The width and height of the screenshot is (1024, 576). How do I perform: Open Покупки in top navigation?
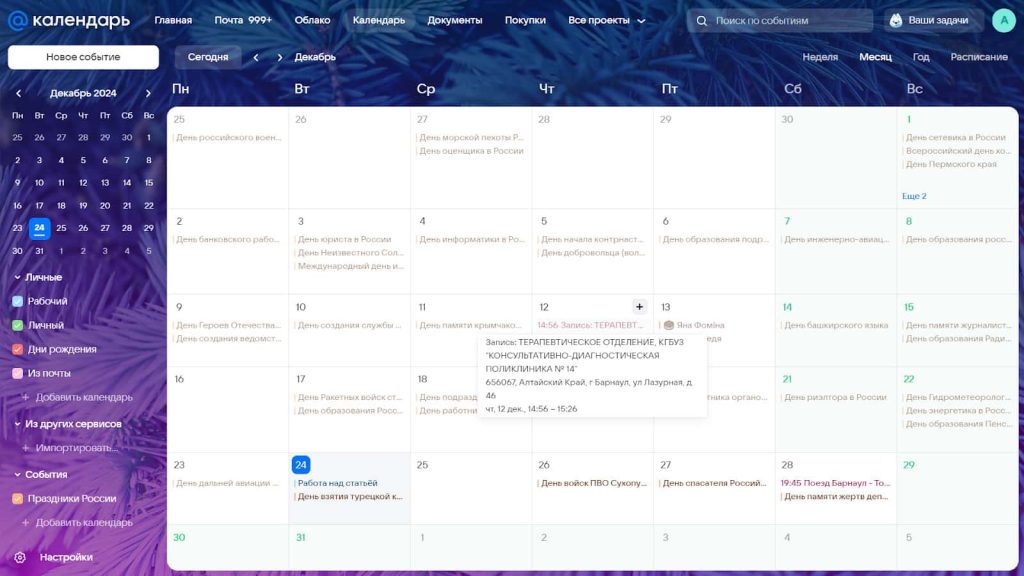tap(525, 21)
